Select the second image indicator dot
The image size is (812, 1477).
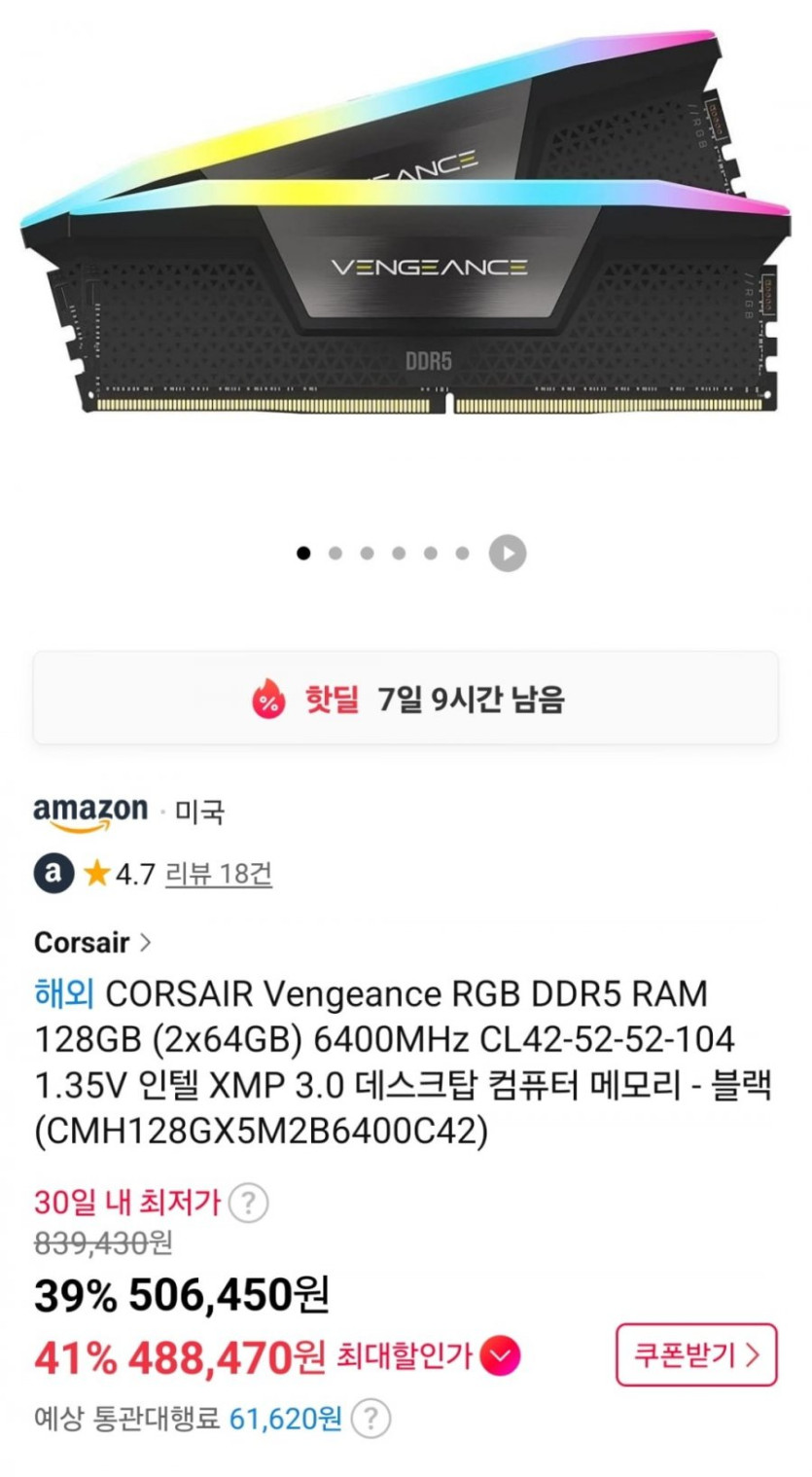(335, 554)
